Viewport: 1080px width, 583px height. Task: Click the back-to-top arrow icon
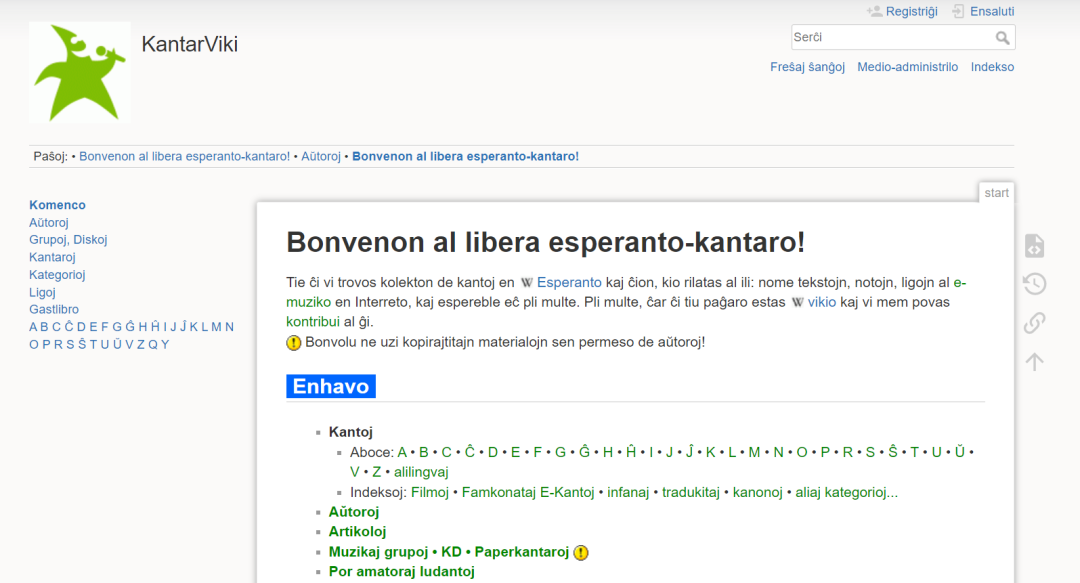pyautogui.click(x=1034, y=361)
